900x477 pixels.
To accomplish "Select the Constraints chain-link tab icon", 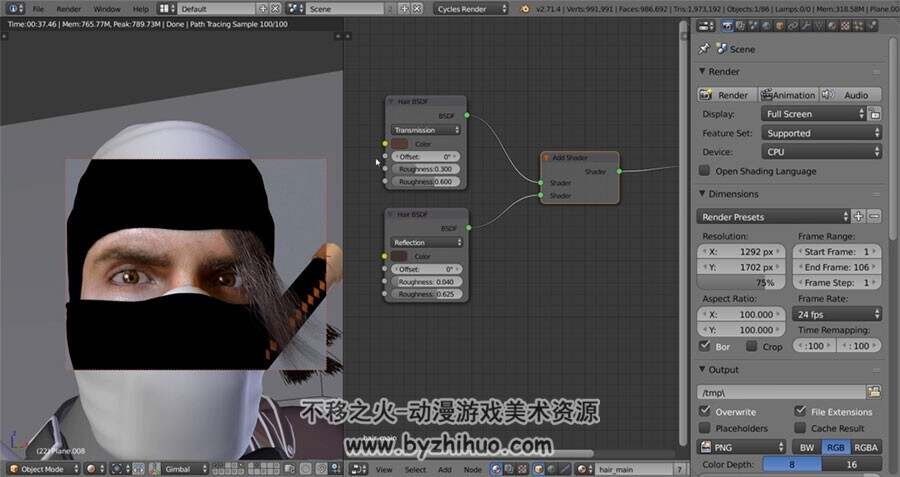I will click(x=793, y=26).
